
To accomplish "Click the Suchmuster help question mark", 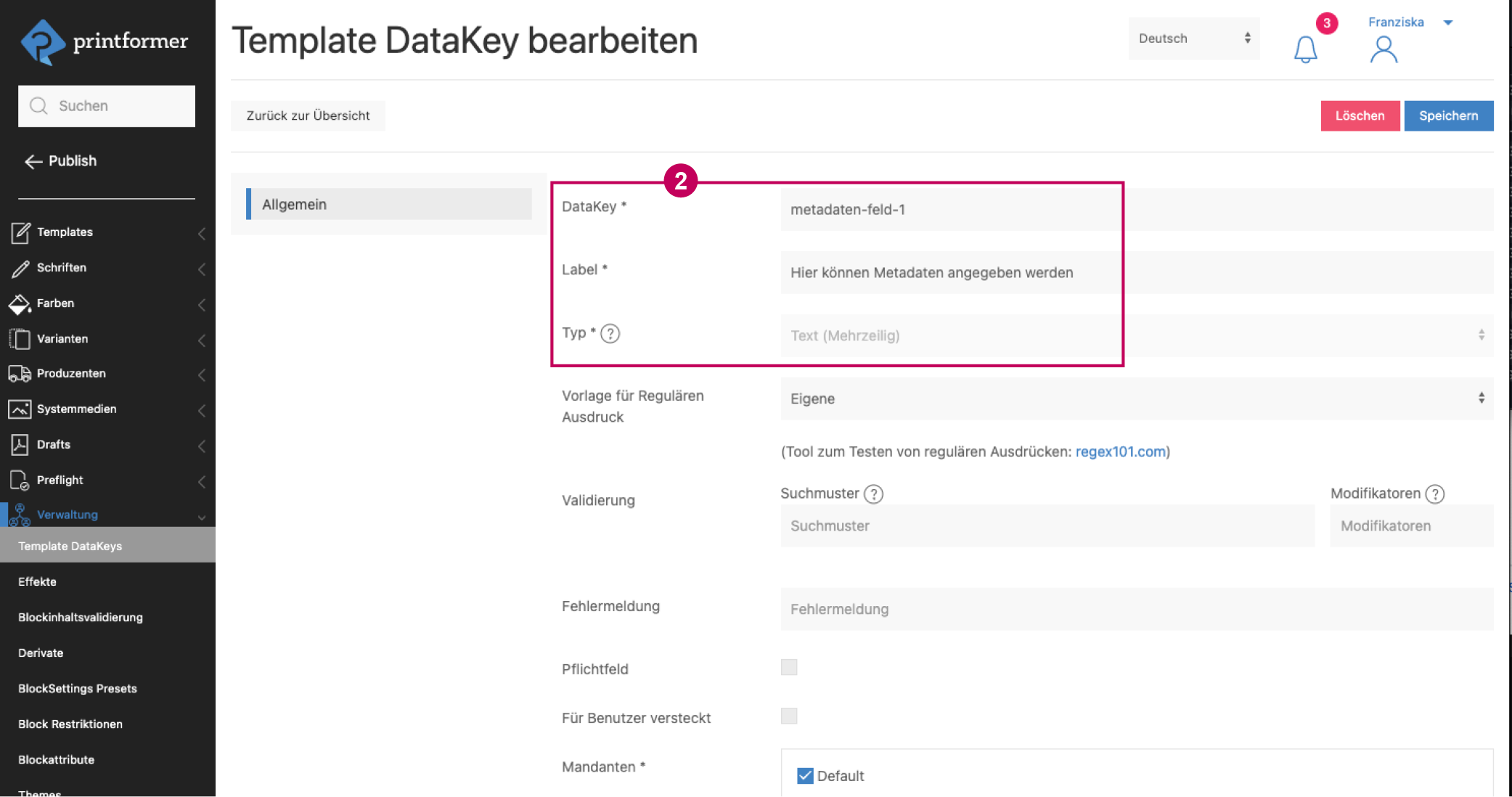I will pyautogui.click(x=874, y=494).
